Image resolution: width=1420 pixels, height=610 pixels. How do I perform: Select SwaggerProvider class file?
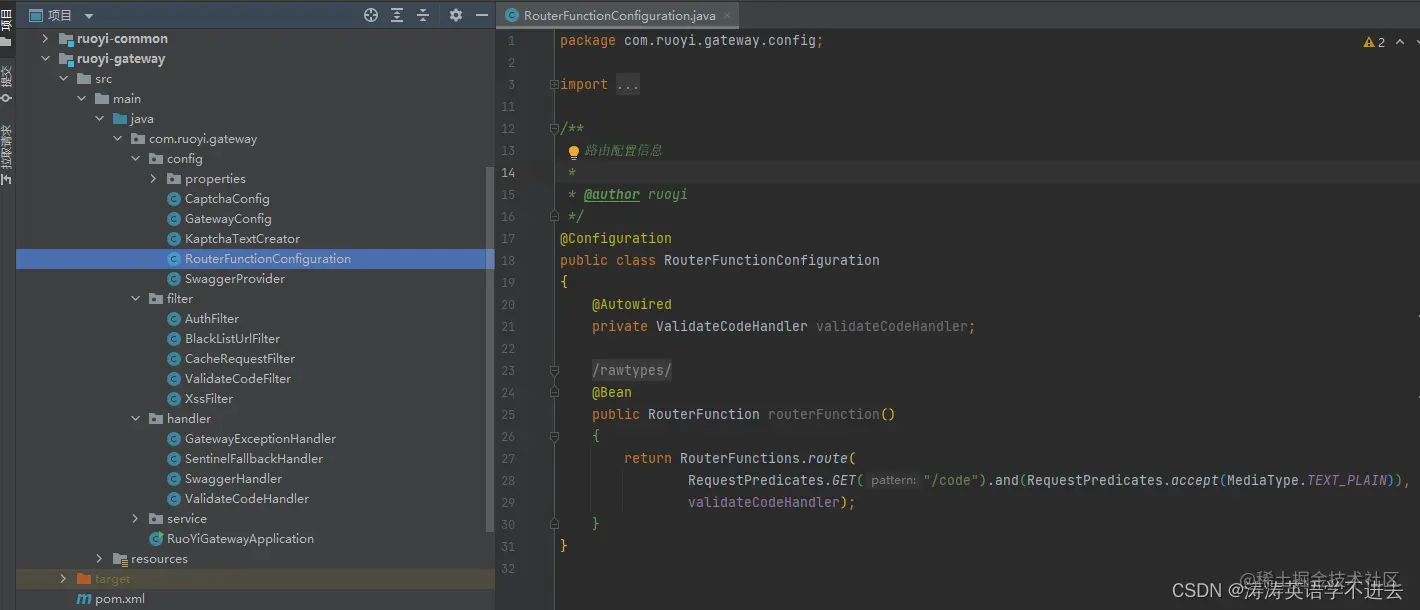tap(235, 279)
